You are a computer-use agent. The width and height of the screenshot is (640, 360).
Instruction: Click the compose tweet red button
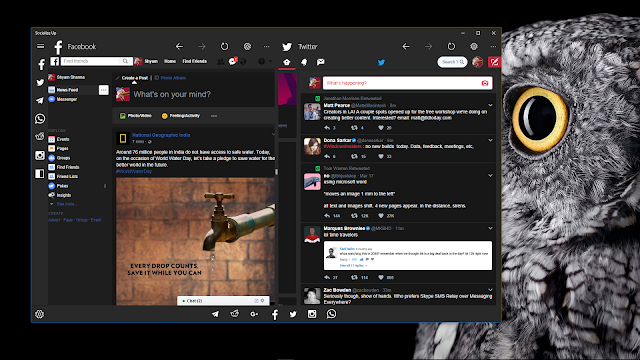coord(494,62)
